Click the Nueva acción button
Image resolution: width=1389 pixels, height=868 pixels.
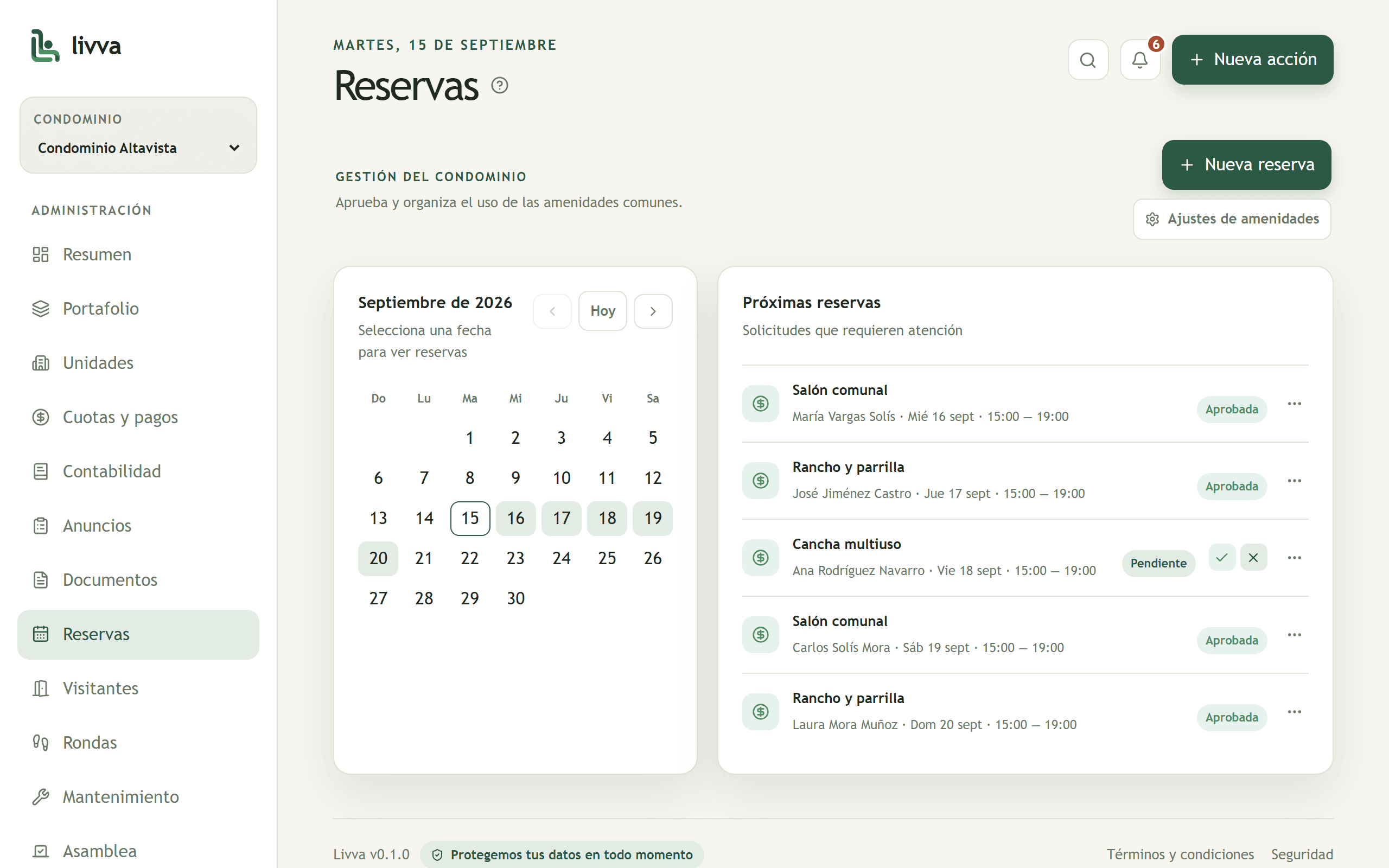click(x=1252, y=60)
